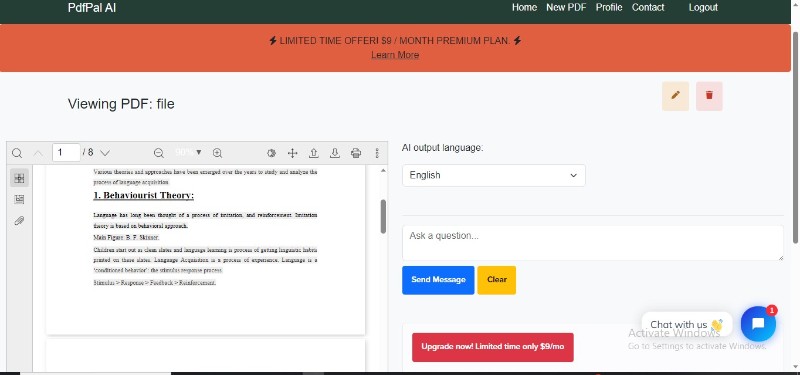Image resolution: width=800 pixels, height=375 pixels.
Task: Click Upgrade now $9/mo button
Action: pyautogui.click(x=493, y=347)
